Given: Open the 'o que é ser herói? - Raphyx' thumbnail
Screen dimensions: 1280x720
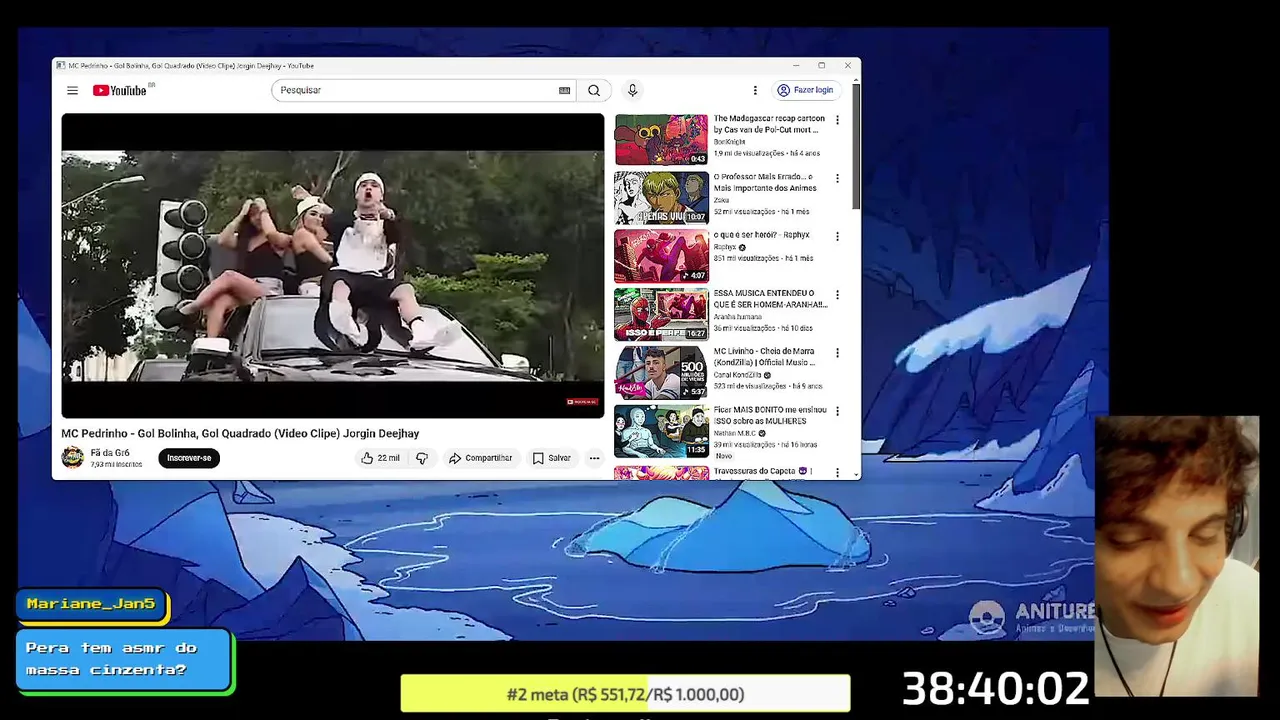Looking at the screenshot, I should pos(661,255).
